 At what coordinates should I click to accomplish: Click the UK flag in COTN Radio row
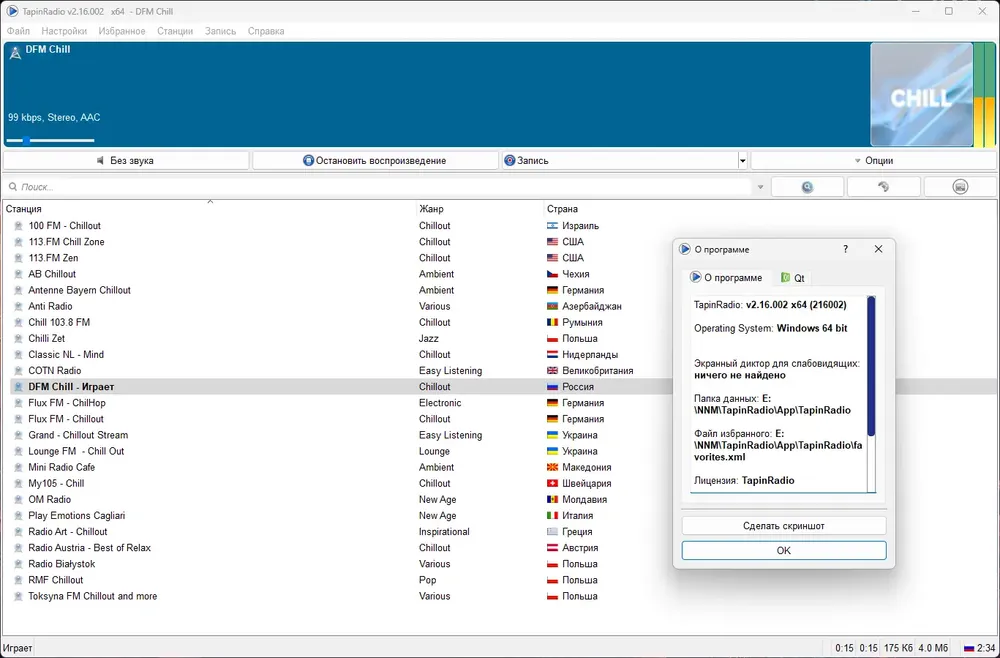tap(552, 370)
